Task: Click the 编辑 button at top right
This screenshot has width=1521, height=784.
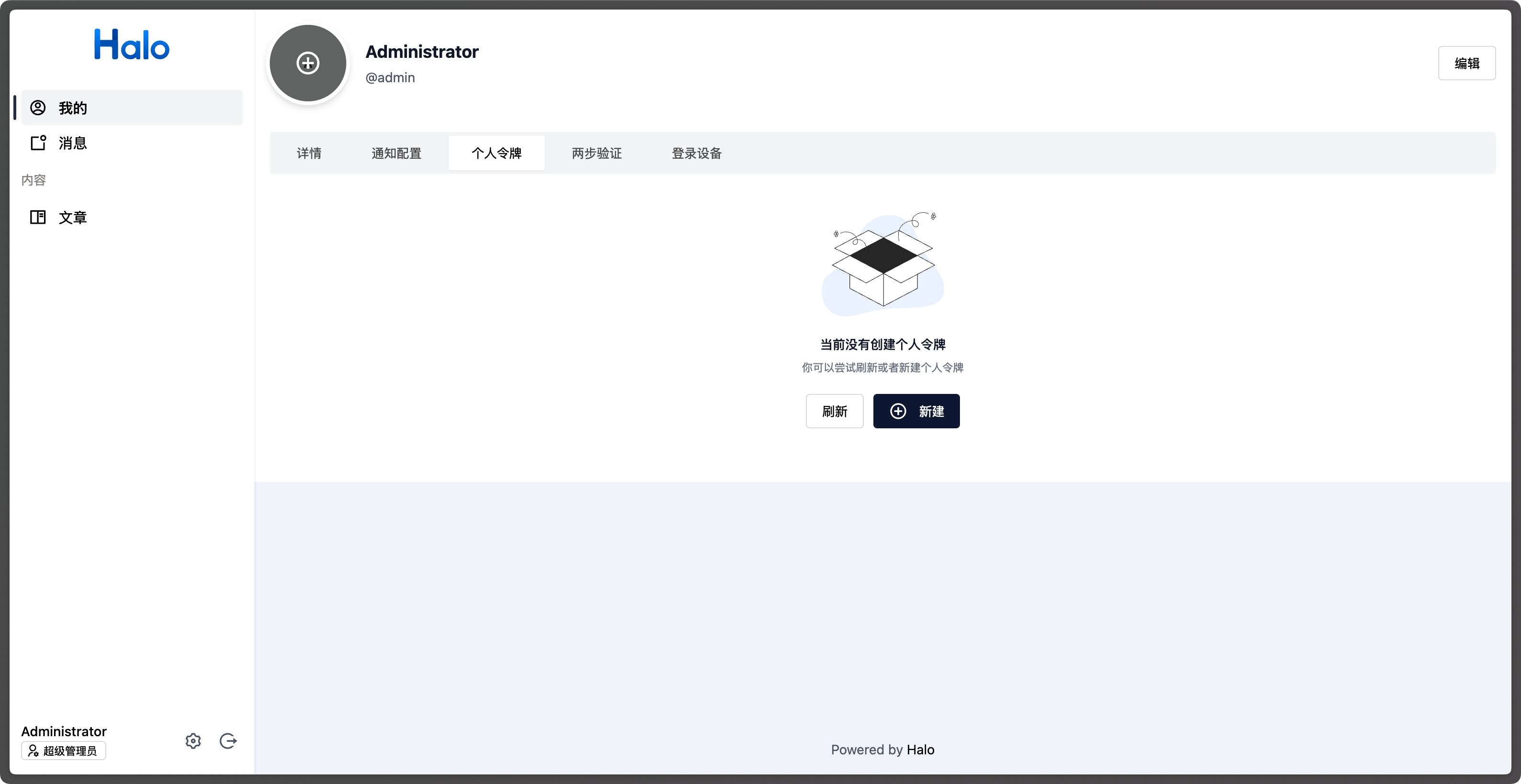Action: pos(1467,63)
